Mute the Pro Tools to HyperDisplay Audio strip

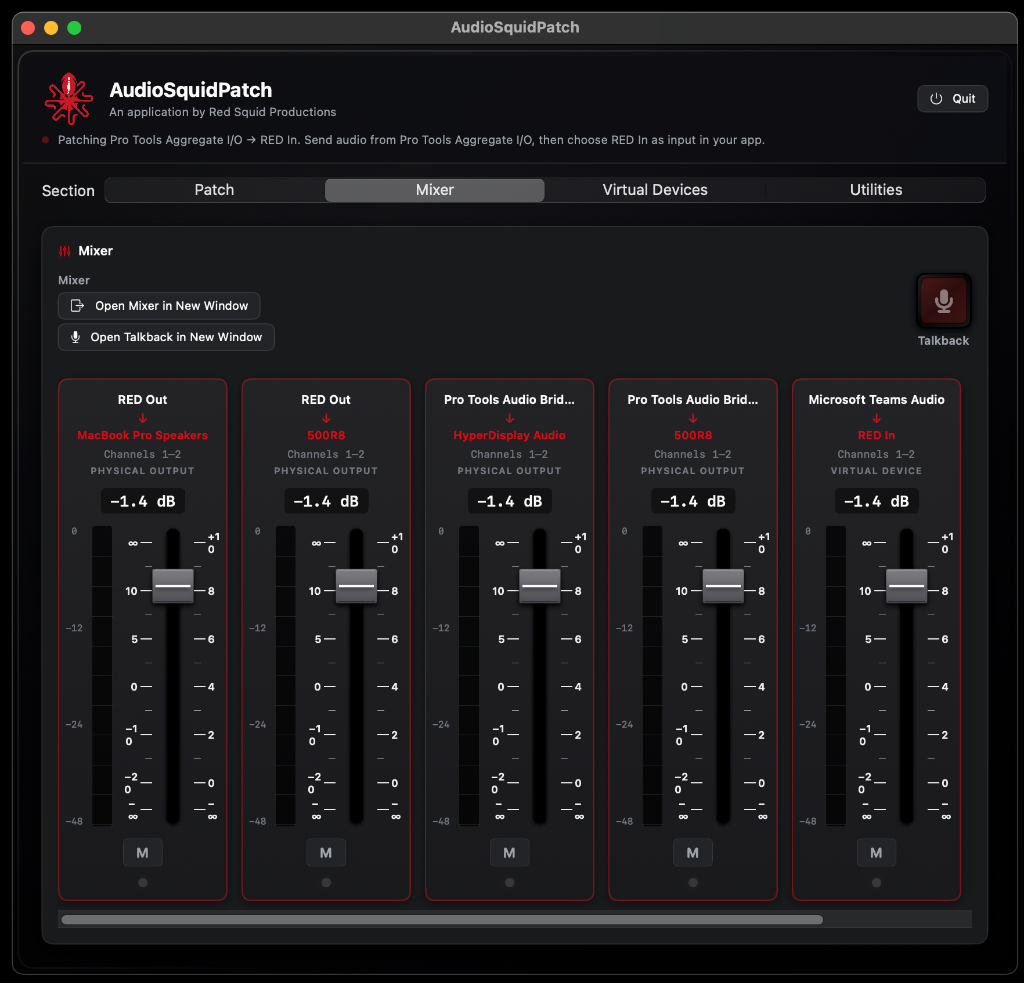509,852
